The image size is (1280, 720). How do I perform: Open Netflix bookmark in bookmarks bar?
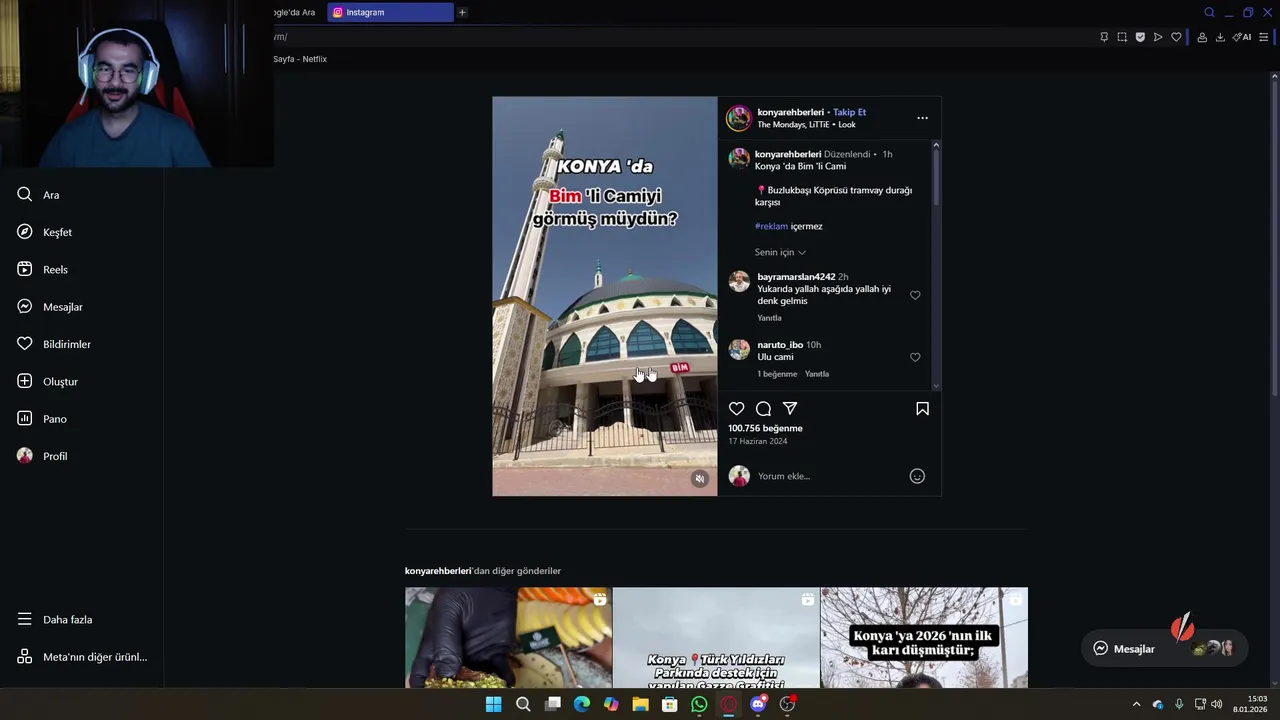click(300, 59)
